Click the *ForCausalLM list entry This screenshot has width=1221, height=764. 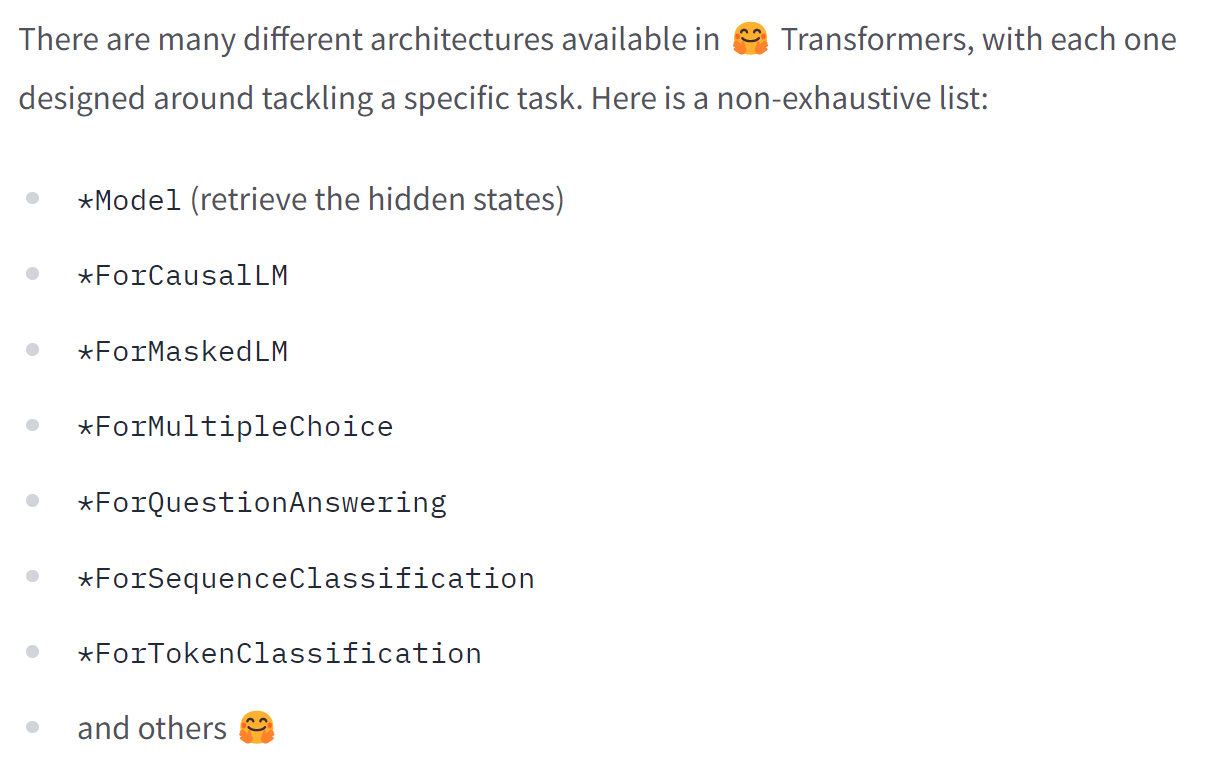(183, 275)
